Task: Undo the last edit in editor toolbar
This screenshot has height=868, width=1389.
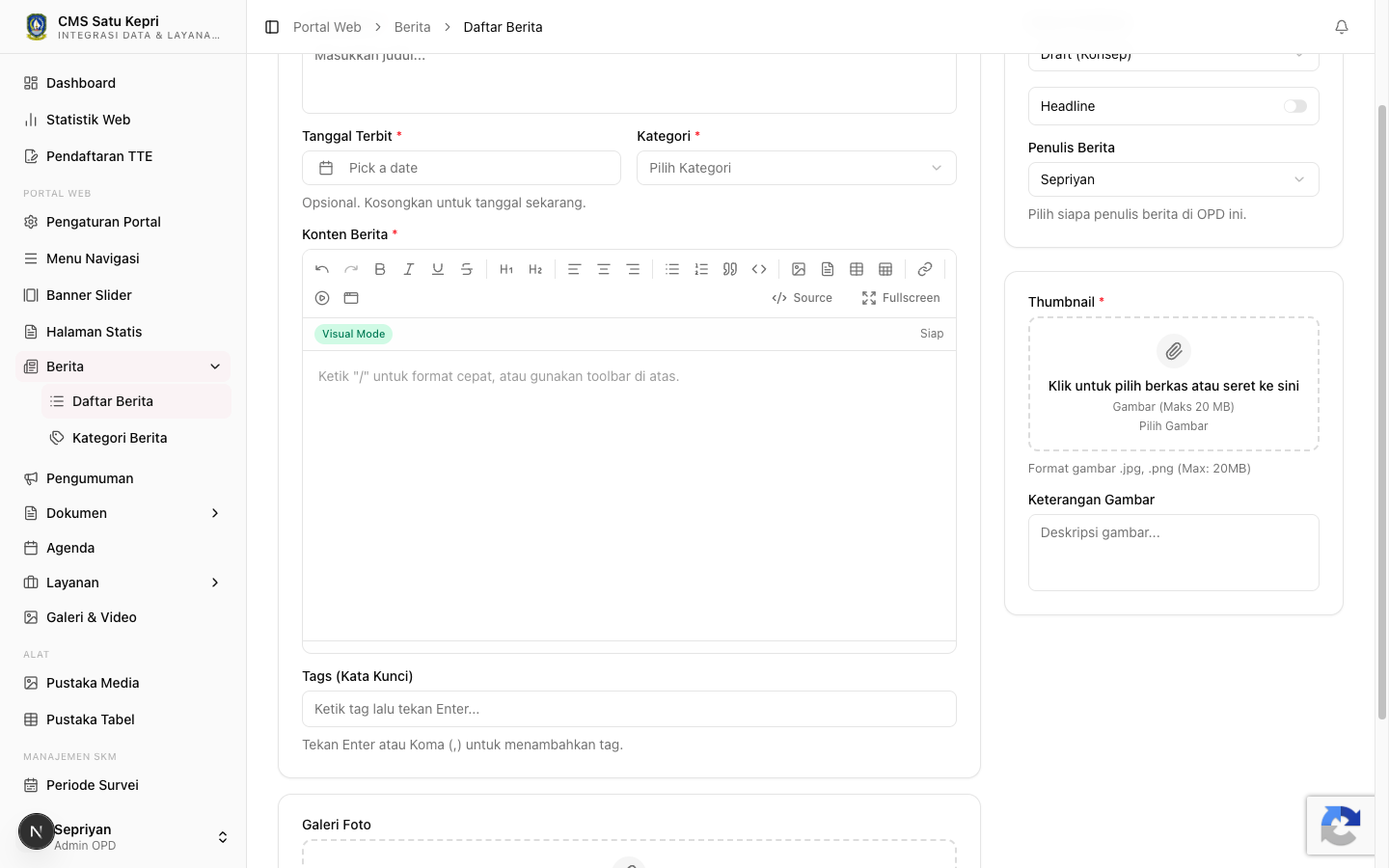Action: click(x=322, y=269)
